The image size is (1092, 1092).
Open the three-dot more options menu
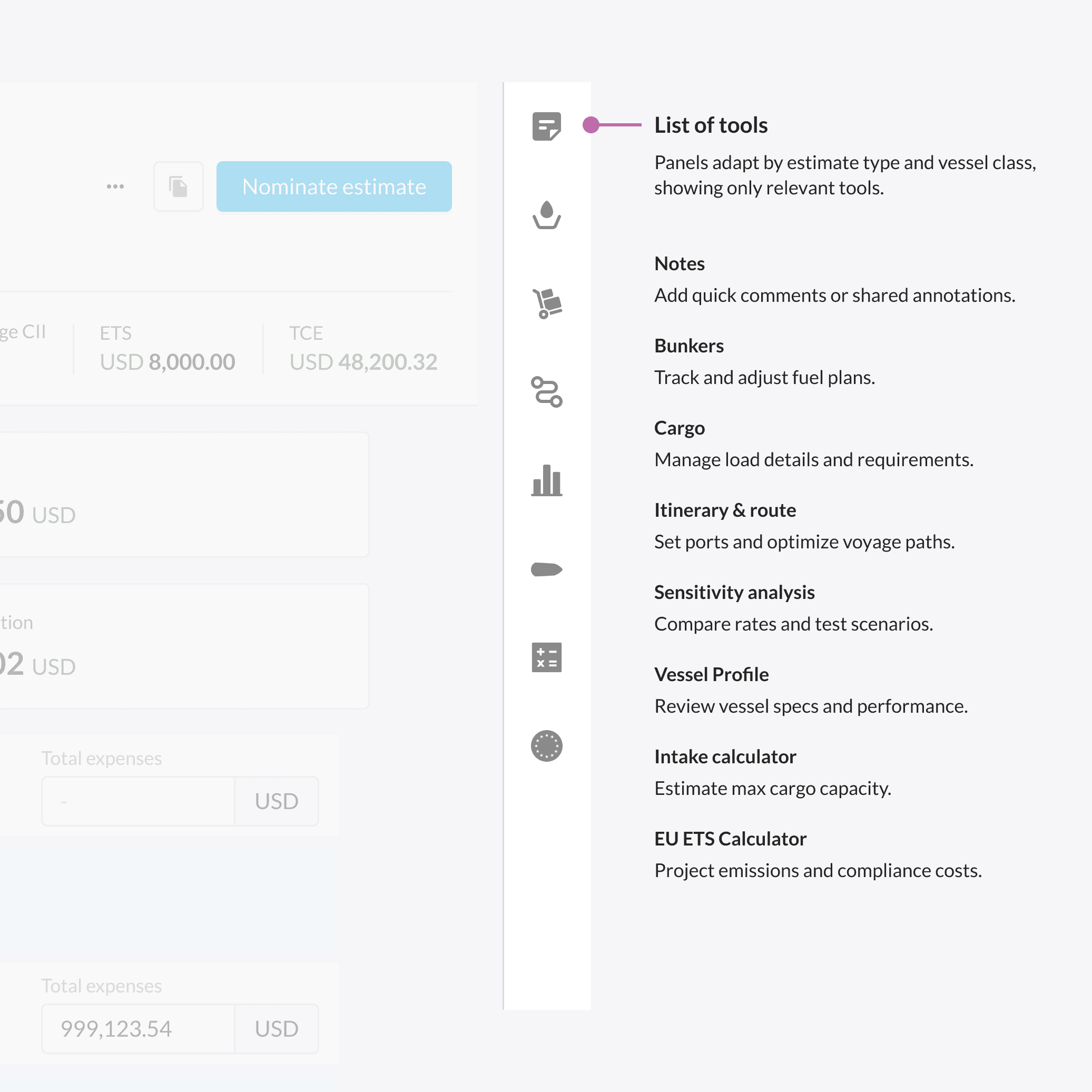[x=115, y=186]
